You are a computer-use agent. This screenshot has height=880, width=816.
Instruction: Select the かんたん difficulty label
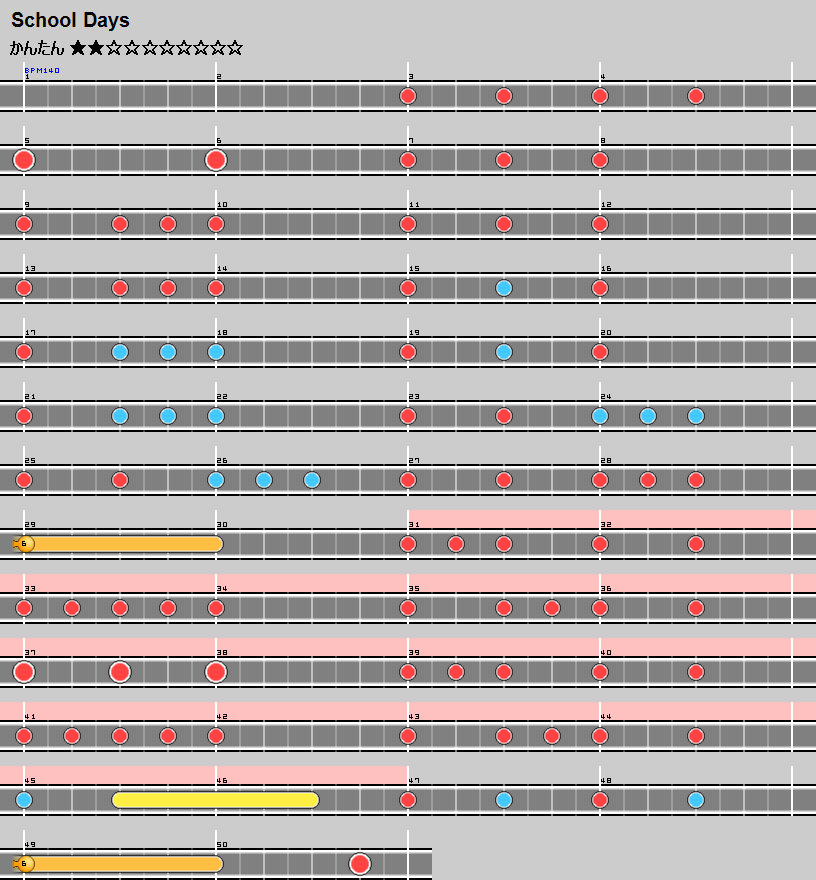coord(37,48)
